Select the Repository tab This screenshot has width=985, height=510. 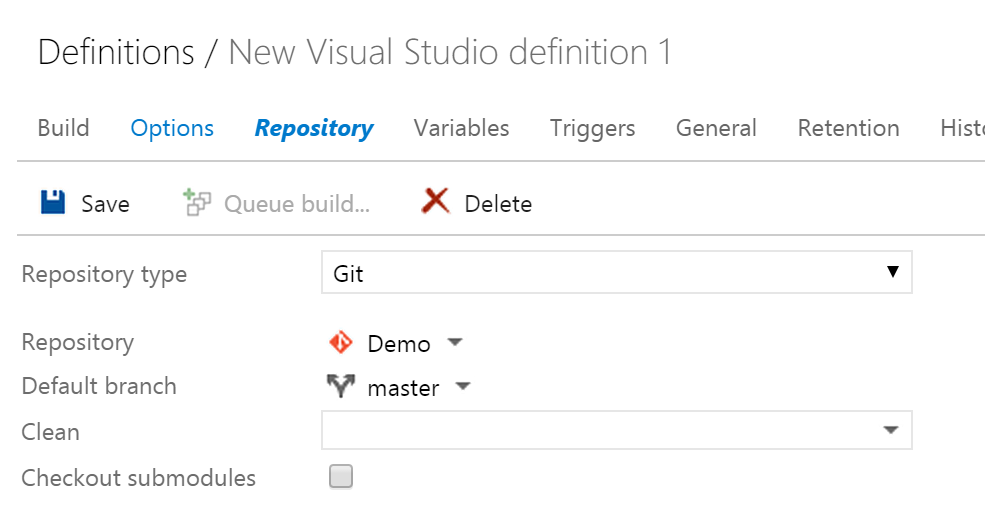tap(314, 129)
